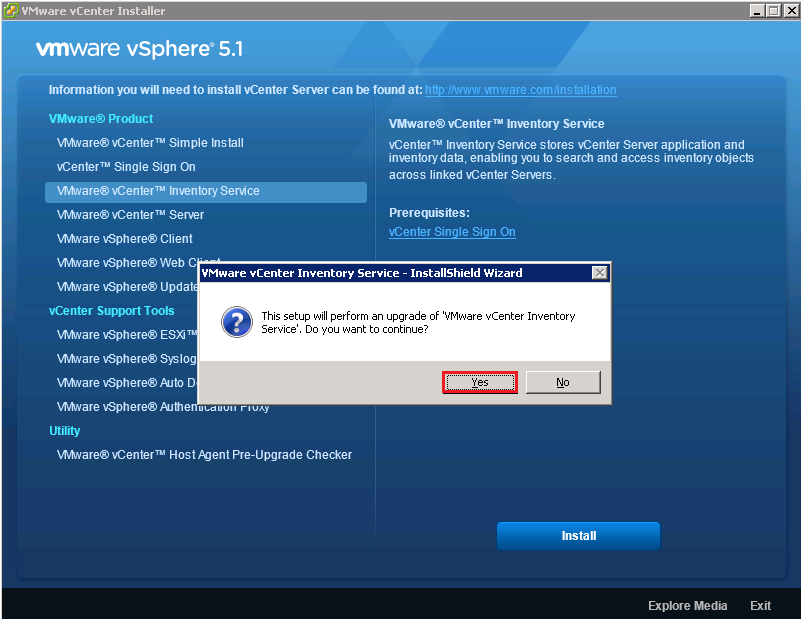The width and height of the screenshot is (801, 619).
Task: Minimize the VMware vCenter Installer window
Action: [756, 10]
